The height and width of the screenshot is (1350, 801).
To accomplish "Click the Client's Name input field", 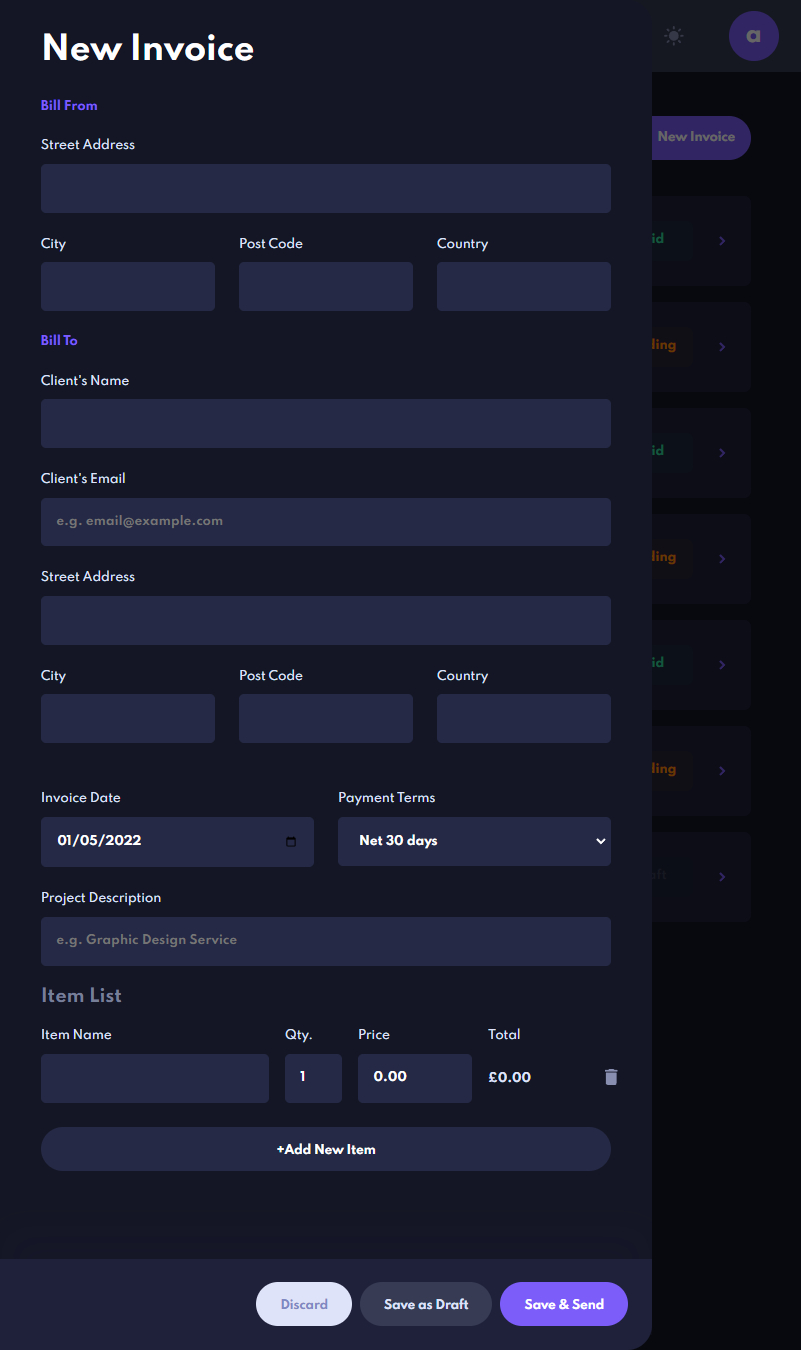I will tap(325, 423).
